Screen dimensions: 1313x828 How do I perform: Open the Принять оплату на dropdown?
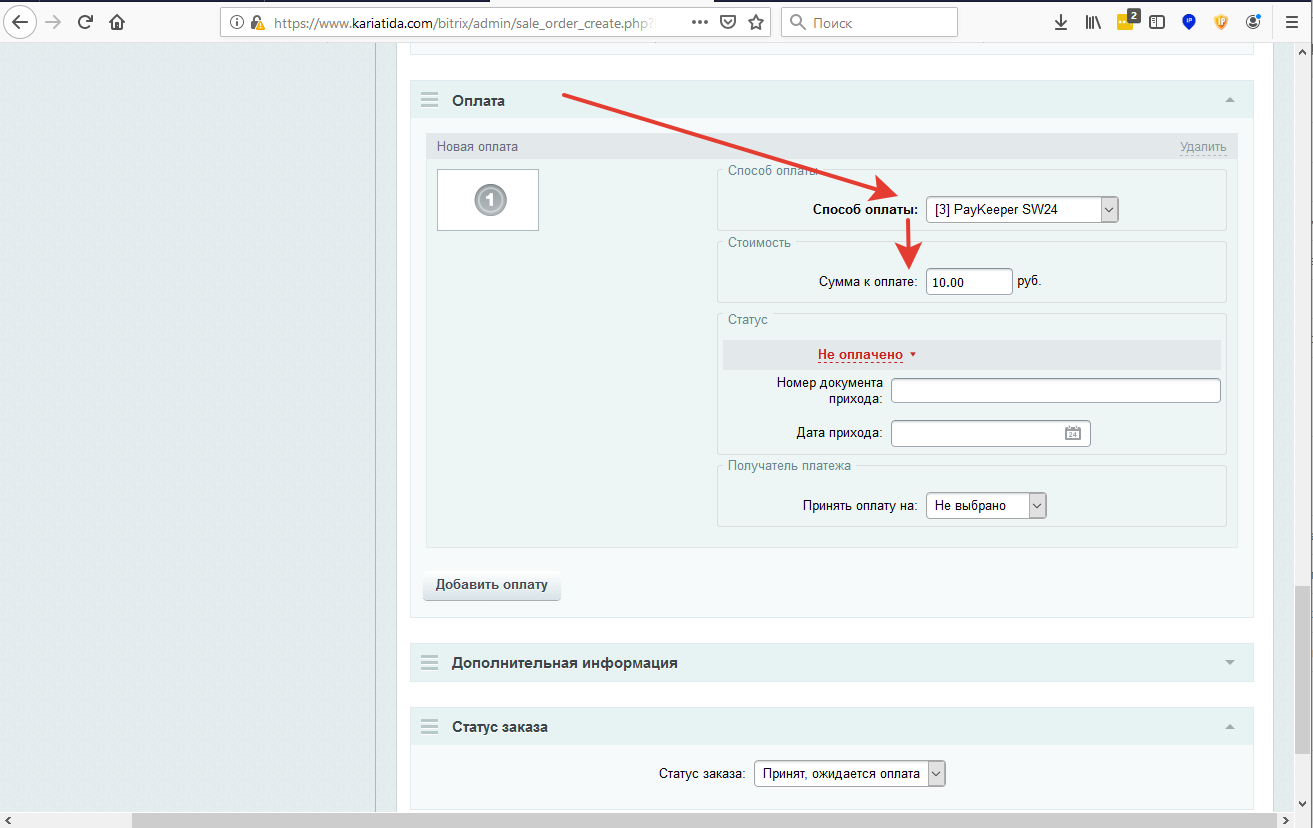[x=985, y=506]
